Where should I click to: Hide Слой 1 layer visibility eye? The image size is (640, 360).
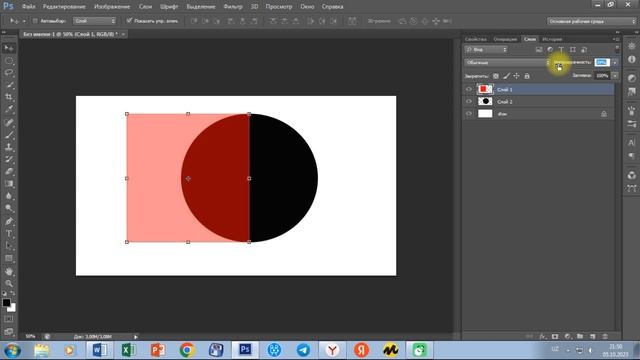469,89
